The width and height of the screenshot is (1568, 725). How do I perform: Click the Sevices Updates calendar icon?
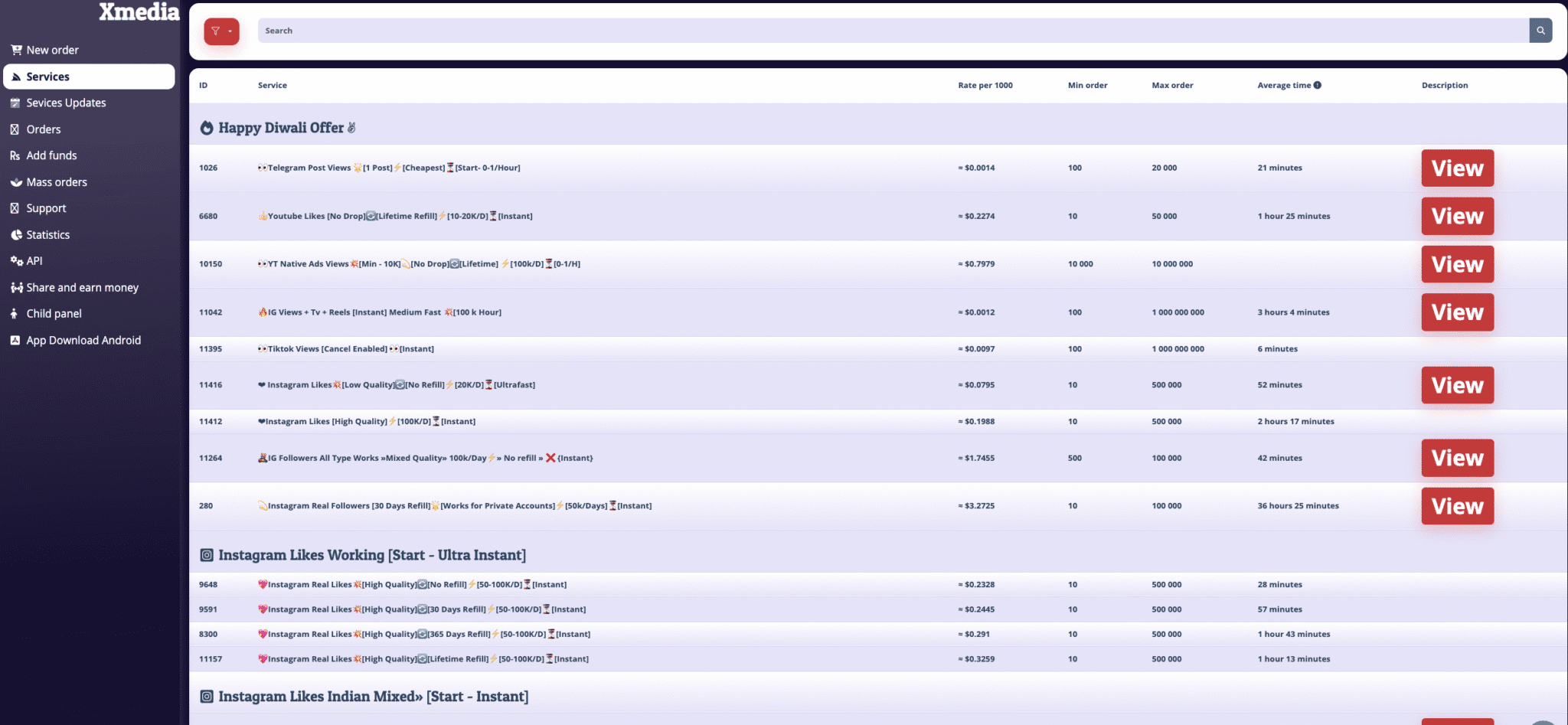click(x=15, y=103)
